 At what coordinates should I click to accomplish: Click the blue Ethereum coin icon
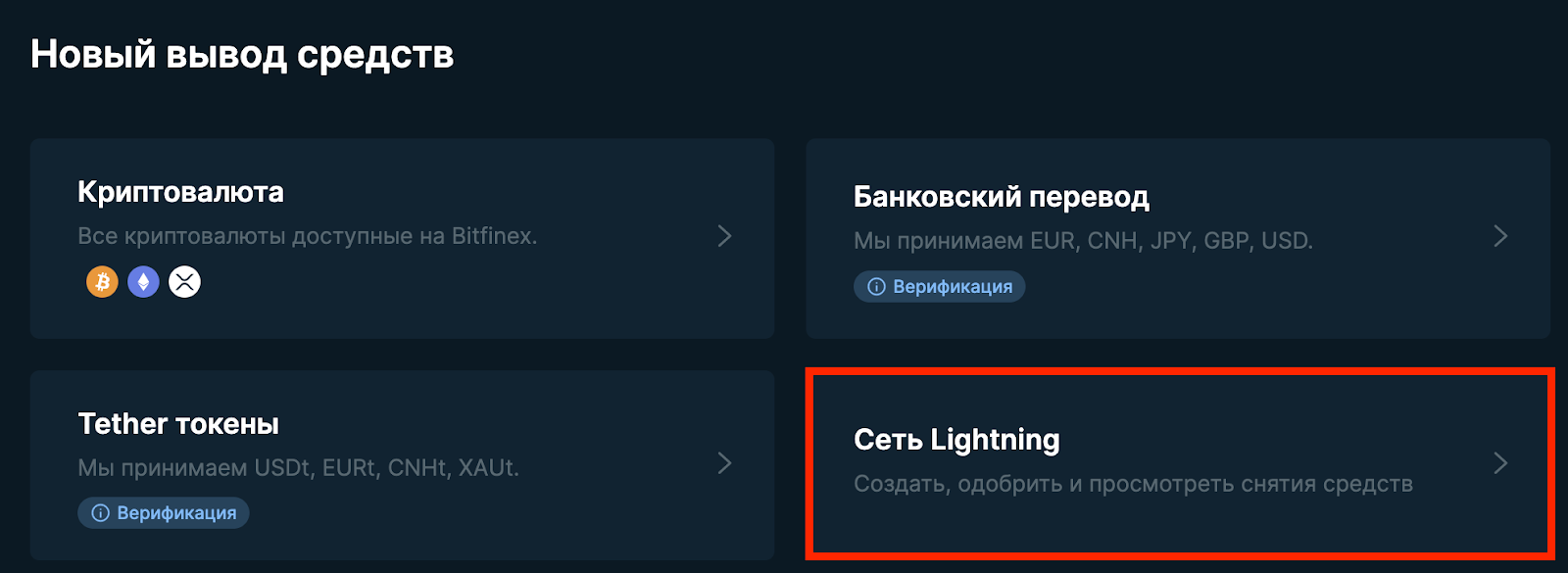pos(143,282)
